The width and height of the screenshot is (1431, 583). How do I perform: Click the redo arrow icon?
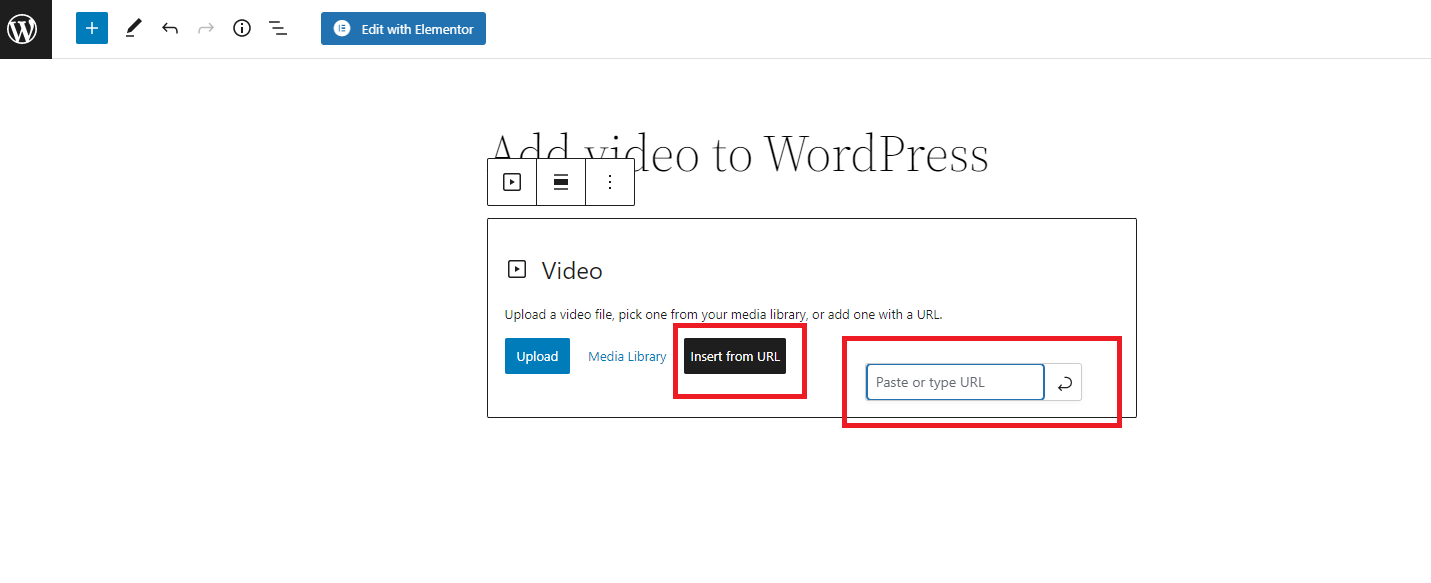tap(206, 29)
